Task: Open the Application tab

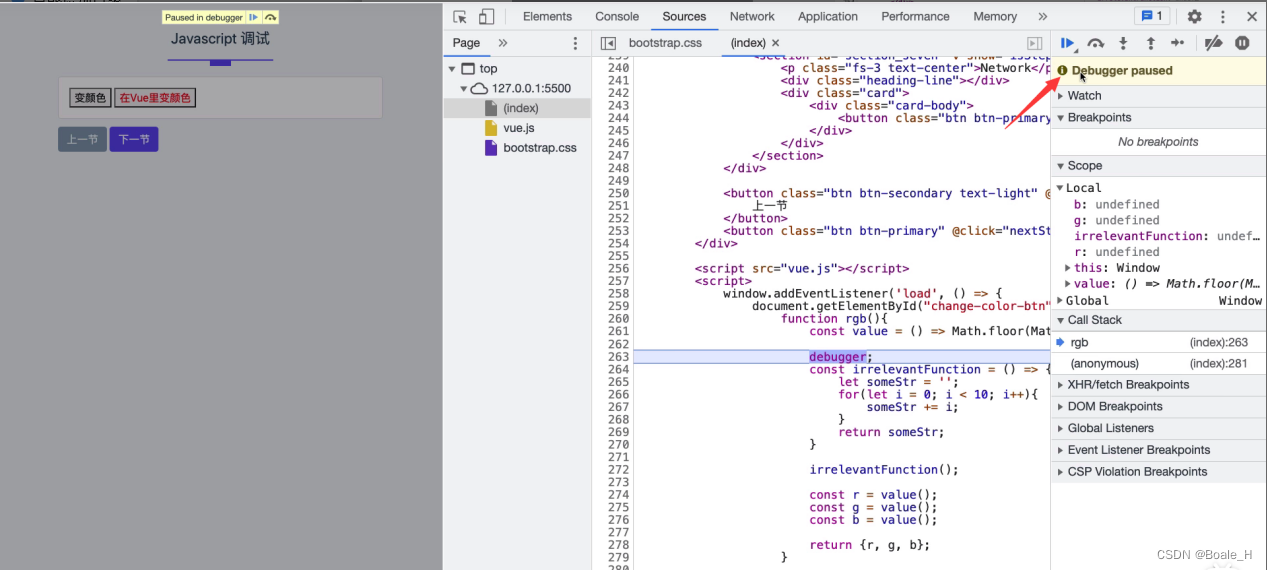Action: click(828, 16)
